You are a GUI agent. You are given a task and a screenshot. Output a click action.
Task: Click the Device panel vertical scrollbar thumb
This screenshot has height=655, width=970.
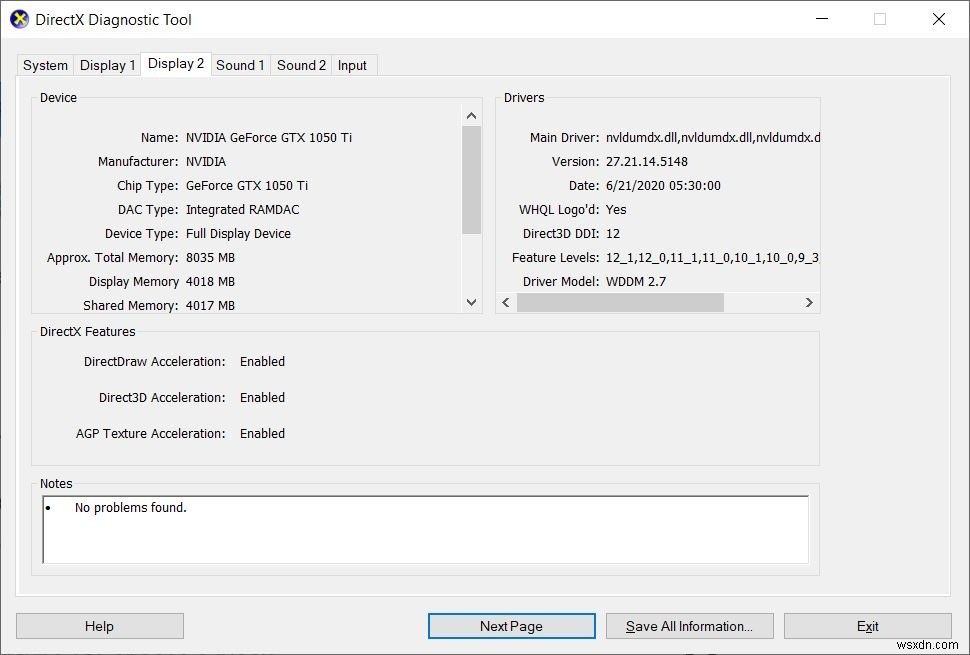pyautogui.click(x=470, y=180)
